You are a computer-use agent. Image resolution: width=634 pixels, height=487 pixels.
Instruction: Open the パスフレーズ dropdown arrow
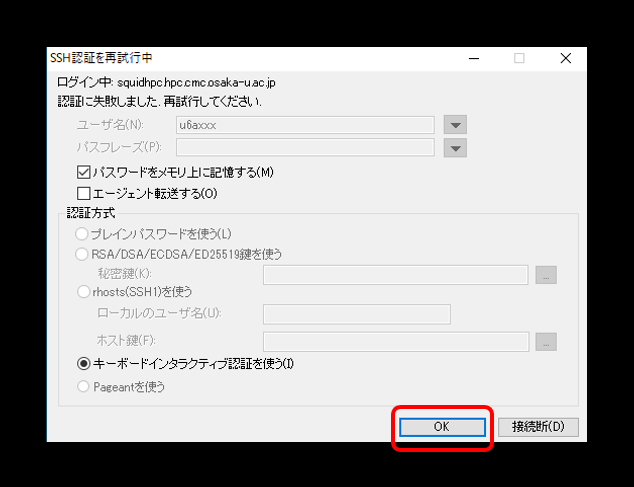point(455,148)
